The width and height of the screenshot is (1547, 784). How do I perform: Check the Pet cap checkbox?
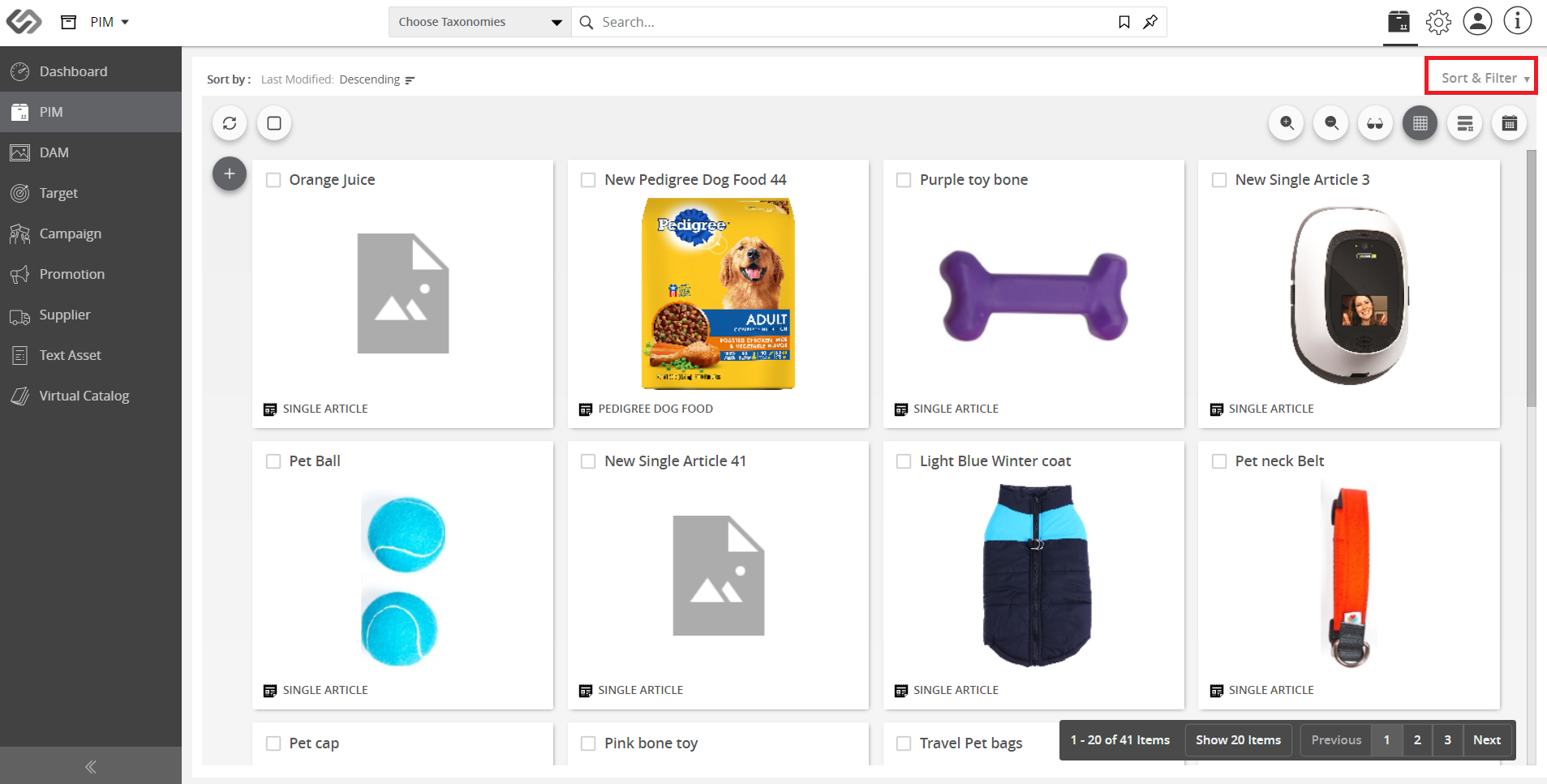tap(273, 743)
